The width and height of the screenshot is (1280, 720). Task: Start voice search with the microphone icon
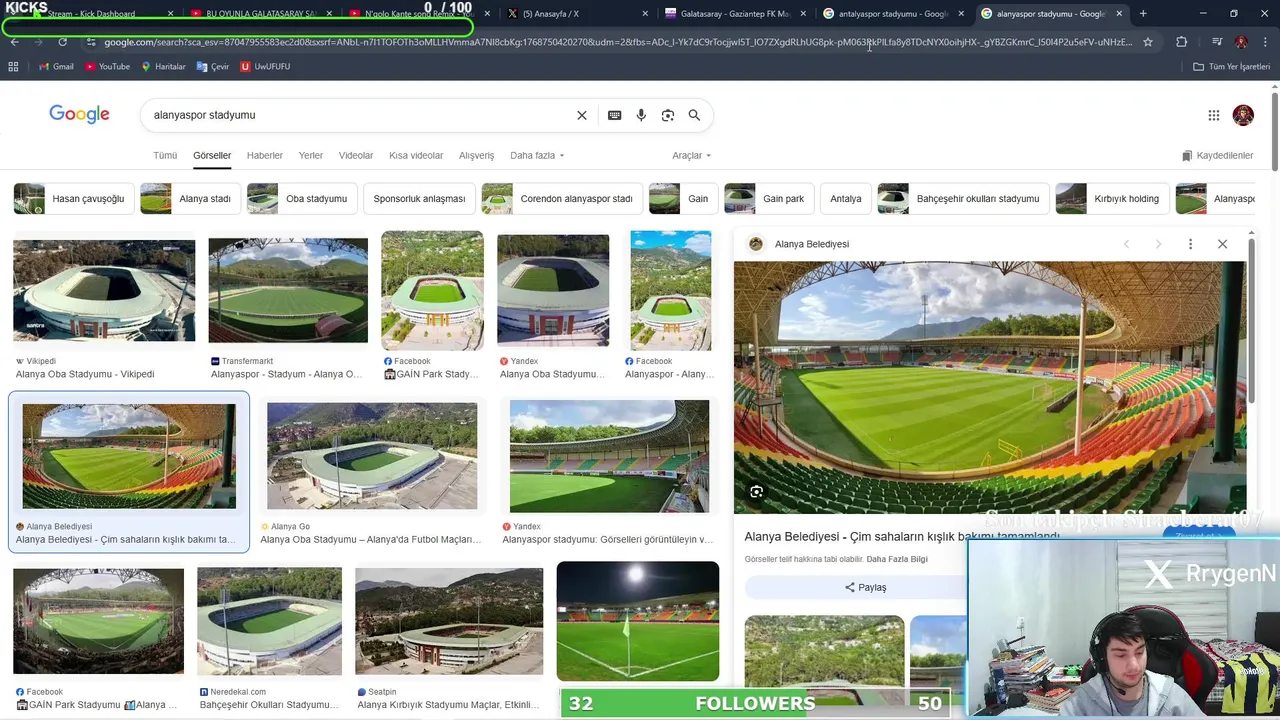click(x=641, y=115)
